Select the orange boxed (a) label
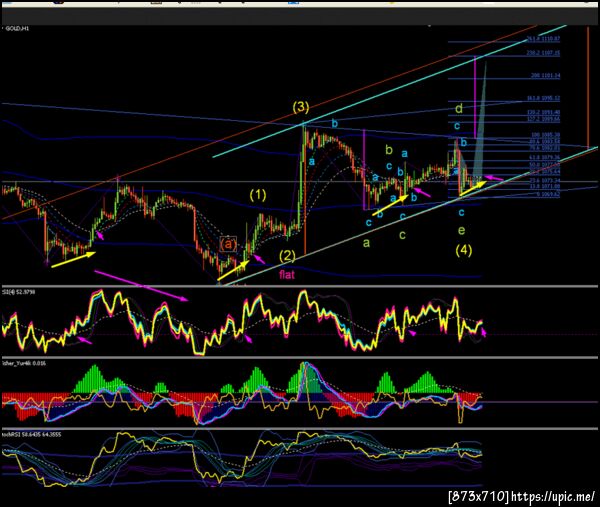 228,244
